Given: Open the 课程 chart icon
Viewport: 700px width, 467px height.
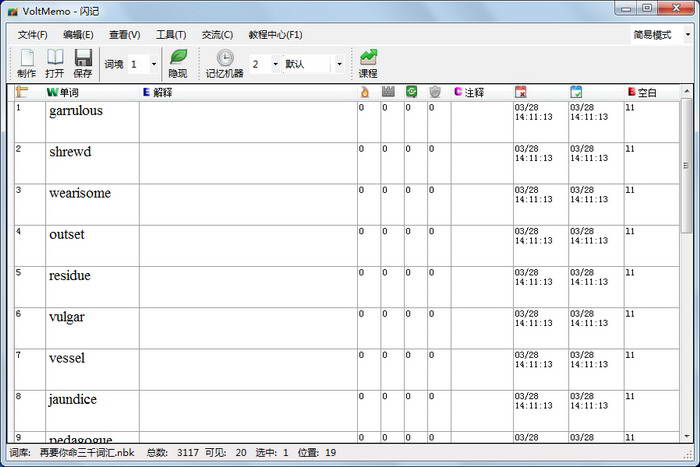Looking at the screenshot, I should [x=368, y=63].
